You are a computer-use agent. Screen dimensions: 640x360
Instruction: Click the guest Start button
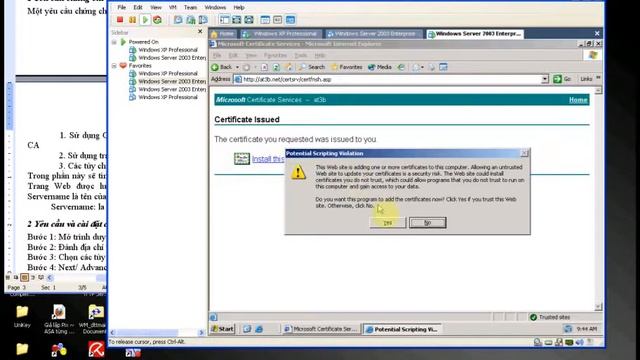pyautogui.click(x=222, y=329)
